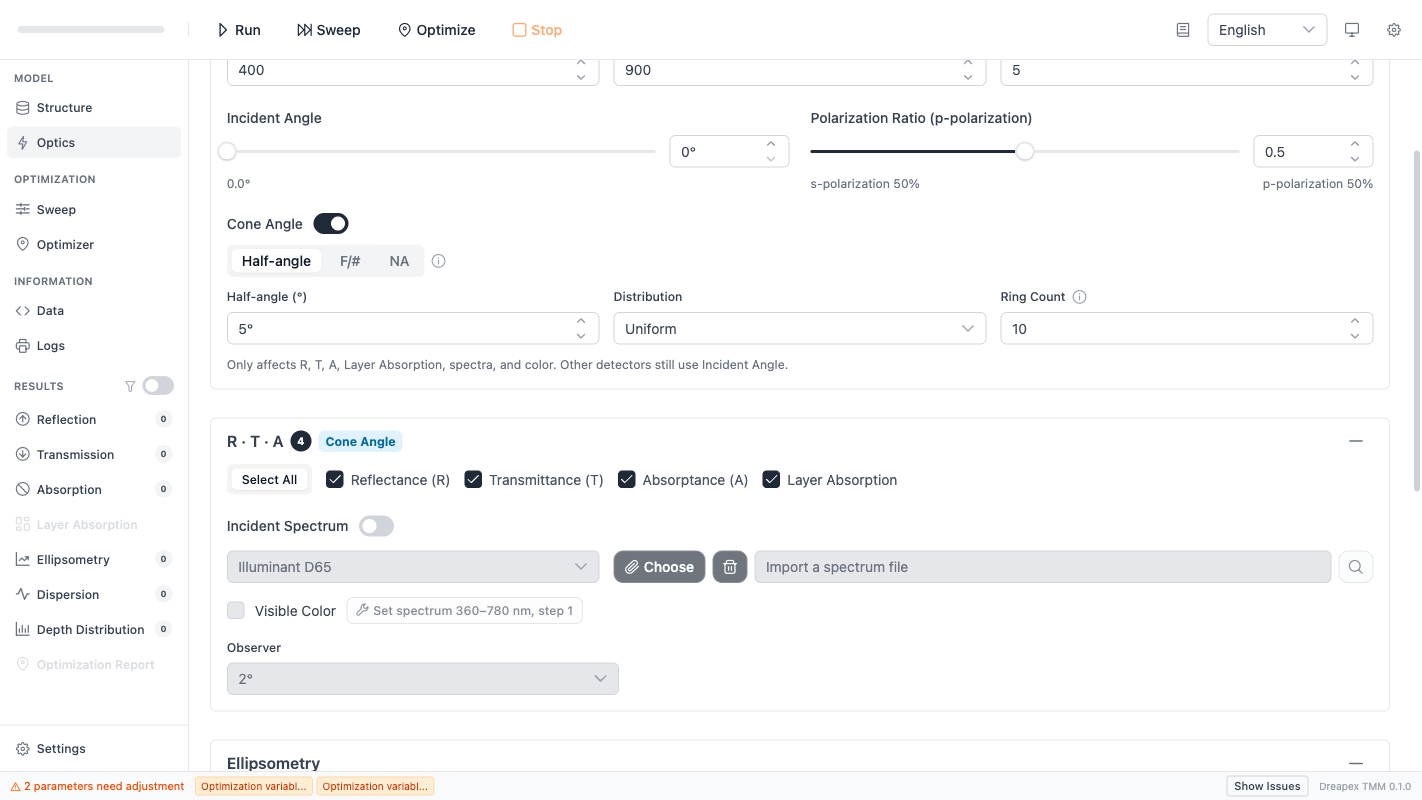Viewport: 1422px width, 800px height.
Task: Click the Show Issues button
Action: click(x=1267, y=786)
